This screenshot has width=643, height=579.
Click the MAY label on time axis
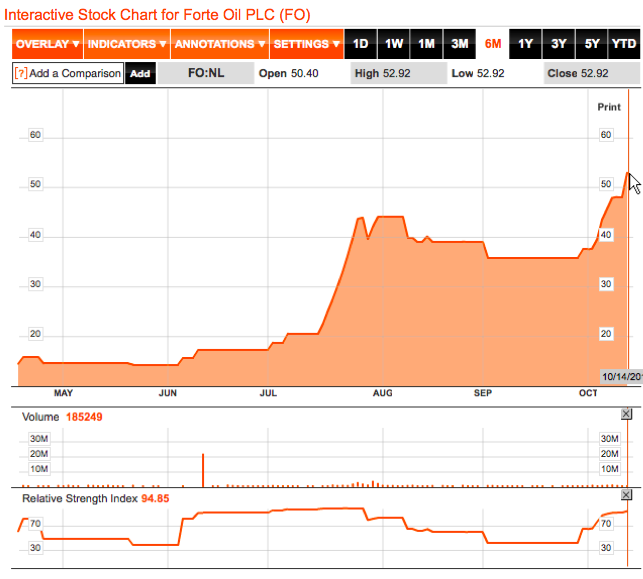click(x=63, y=393)
